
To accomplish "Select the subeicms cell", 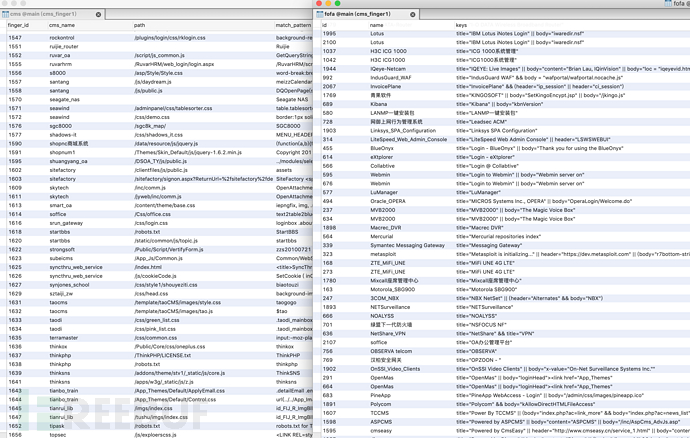I will pyautogui.click(x=61, y=258).
